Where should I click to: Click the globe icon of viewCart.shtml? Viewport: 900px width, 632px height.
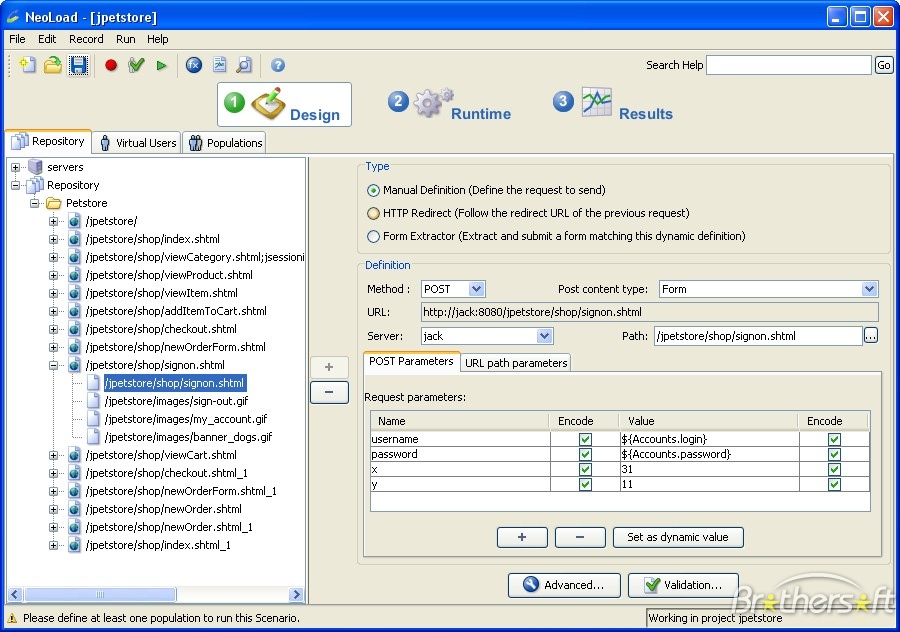click(74, 455)
